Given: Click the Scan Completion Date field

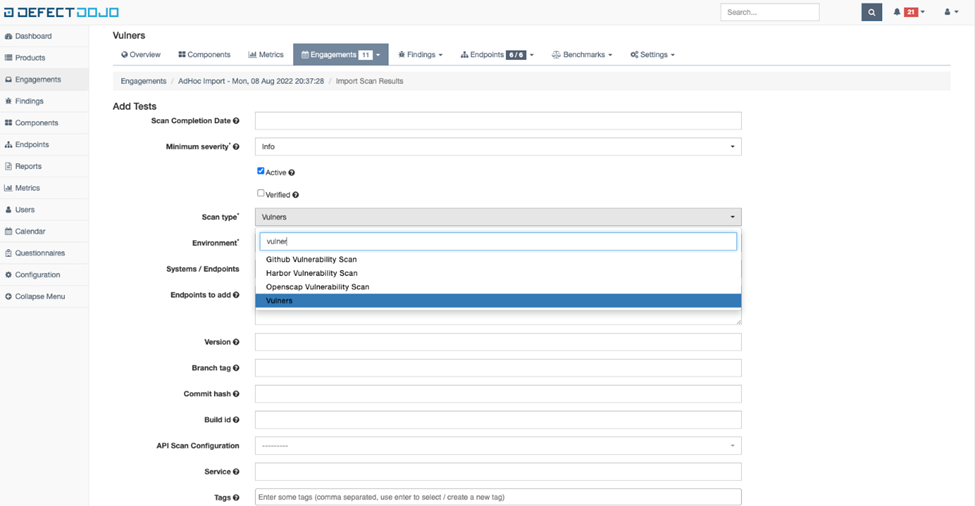Looking at the screenshot, I should 498,121.
